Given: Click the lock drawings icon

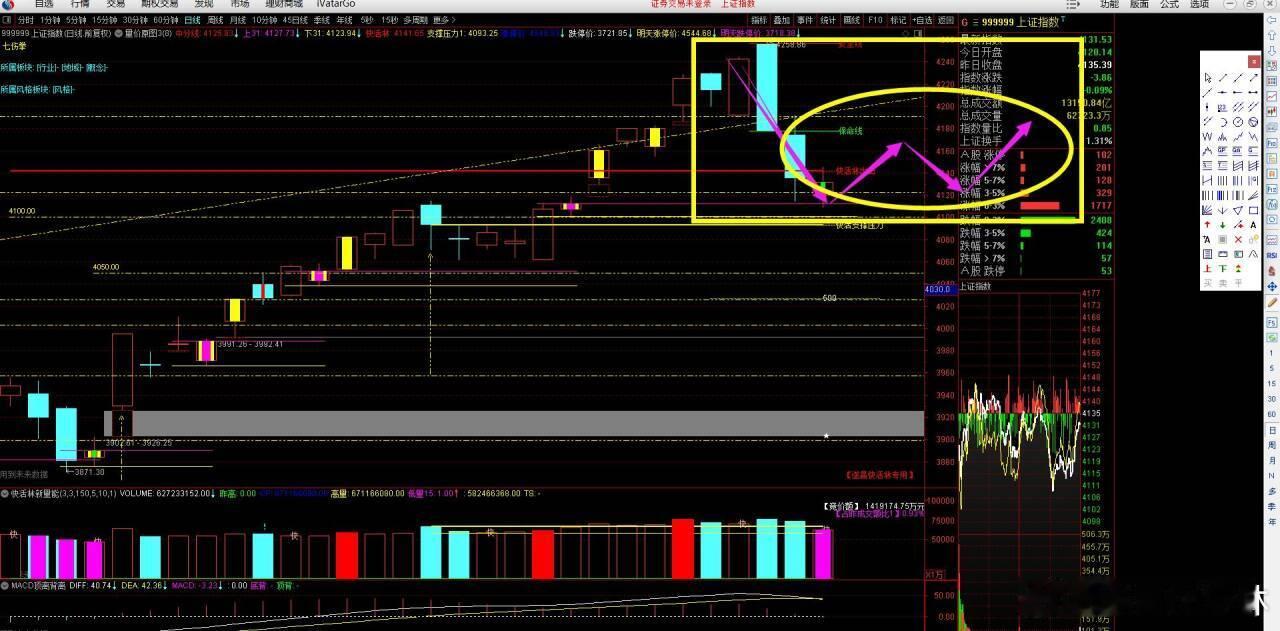Looking at the screenshot, I should click(1253, 239).
